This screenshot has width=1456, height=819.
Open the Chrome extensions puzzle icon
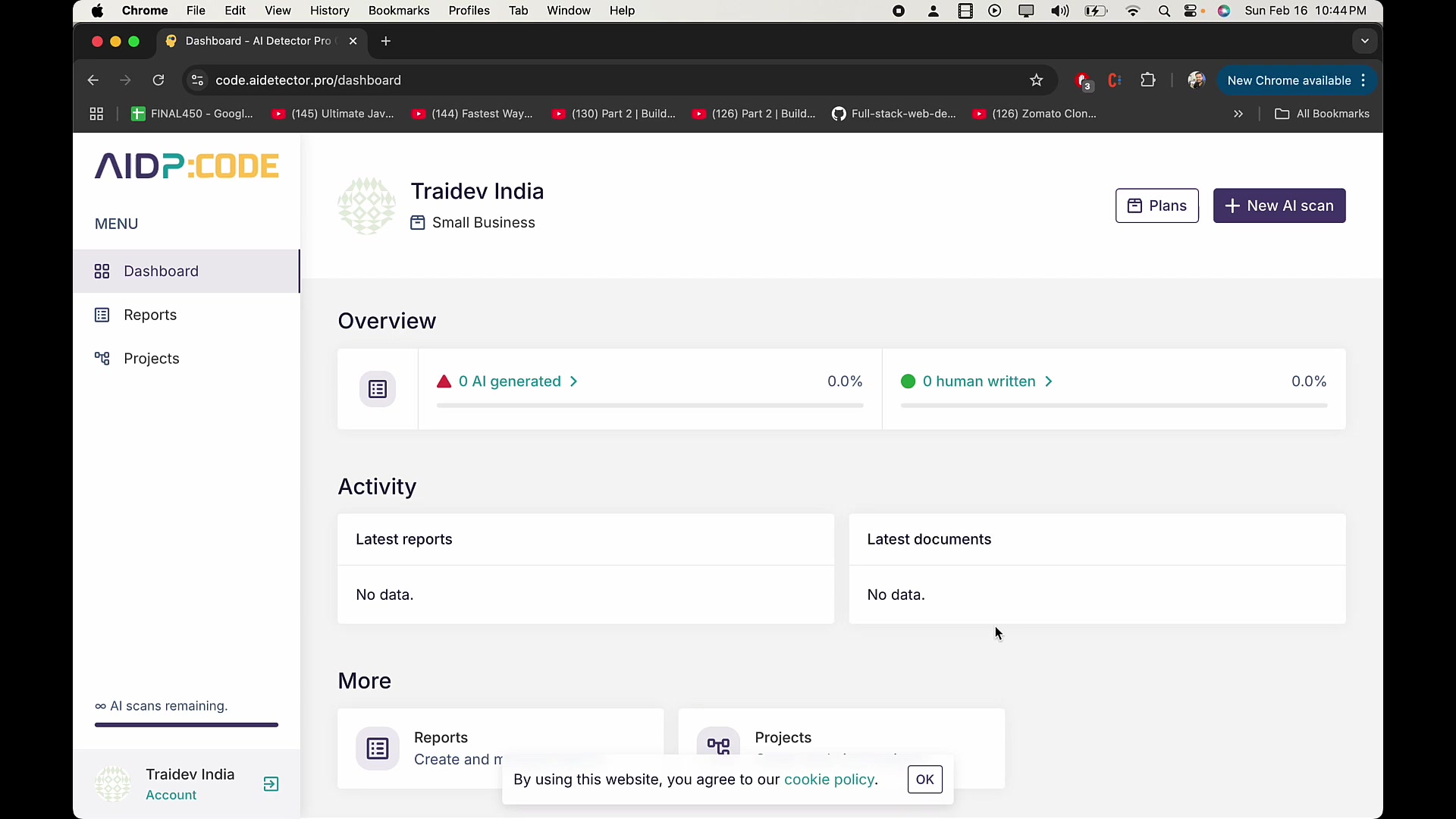1147,80
